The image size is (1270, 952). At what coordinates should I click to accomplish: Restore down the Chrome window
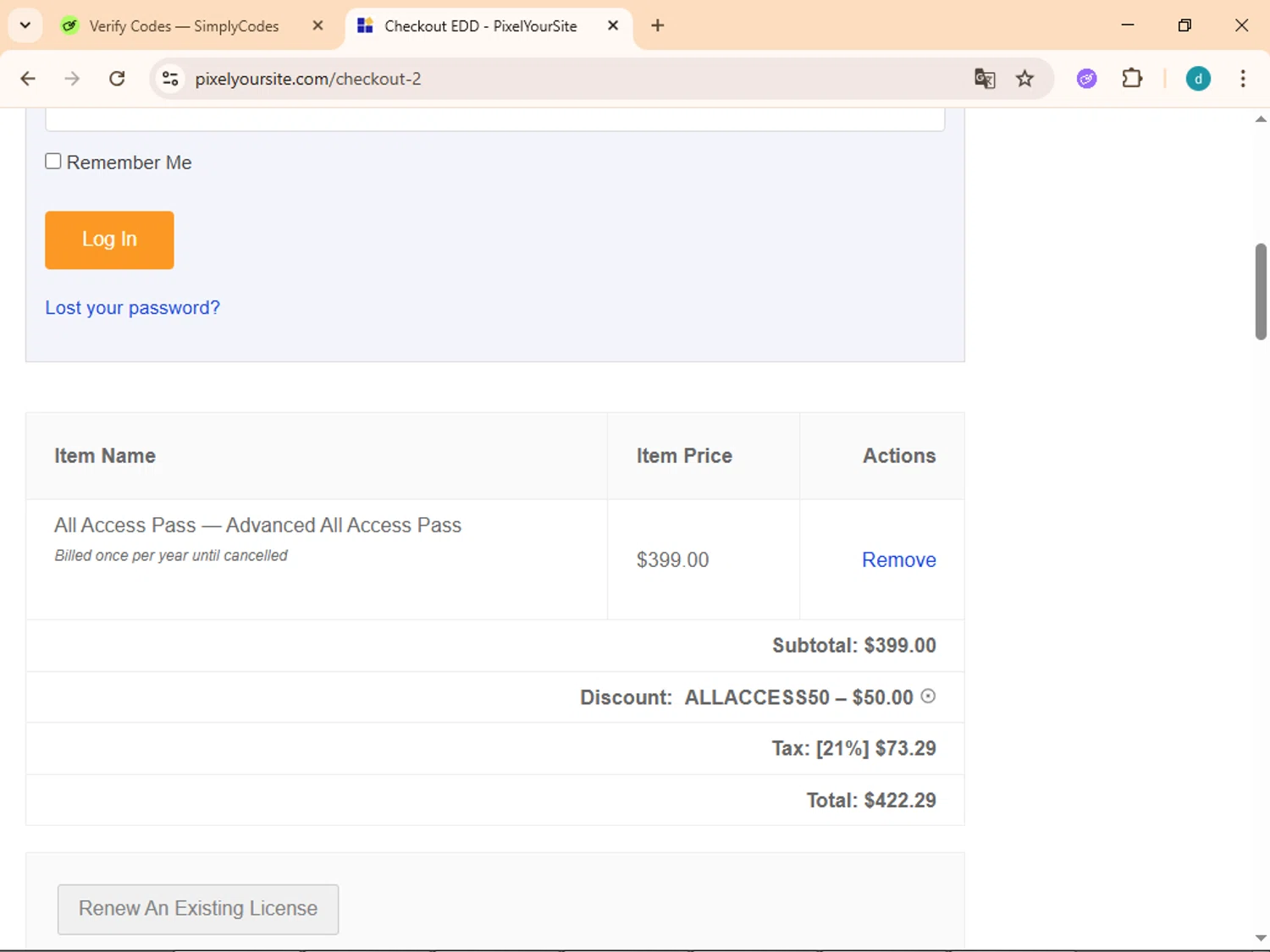(1184, 25)
